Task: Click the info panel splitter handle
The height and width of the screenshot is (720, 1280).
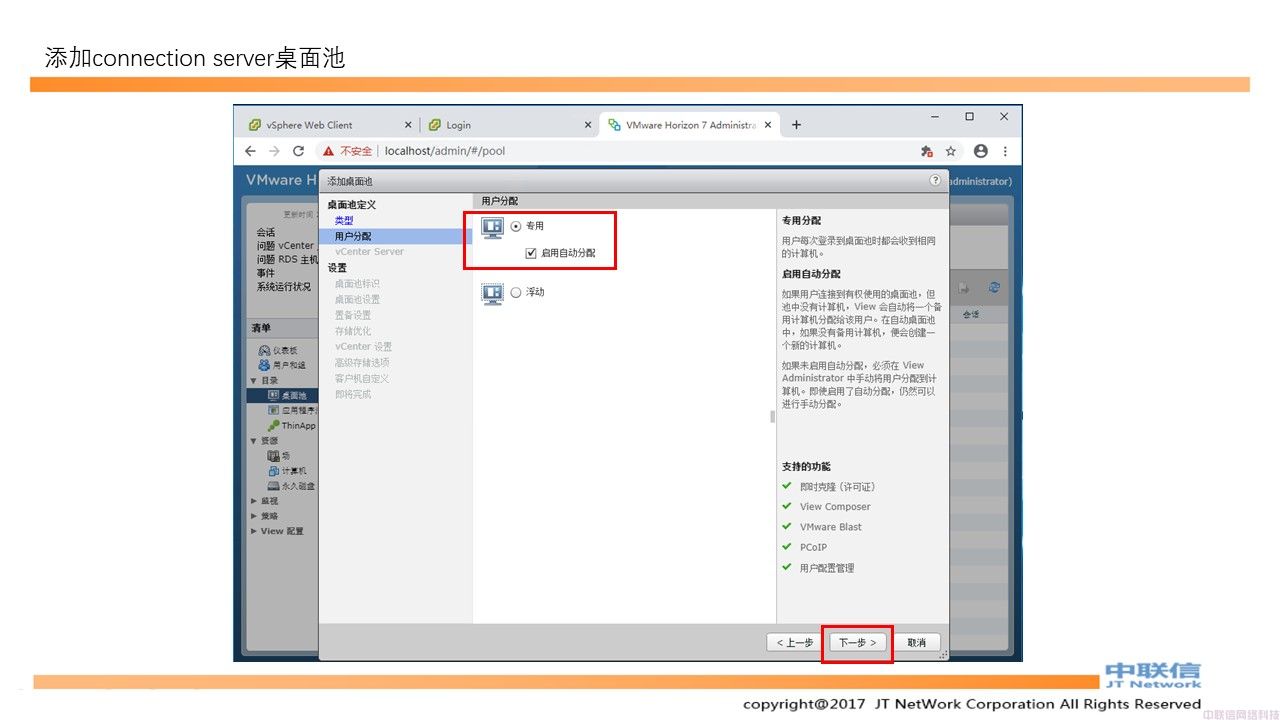Action: 772,417
